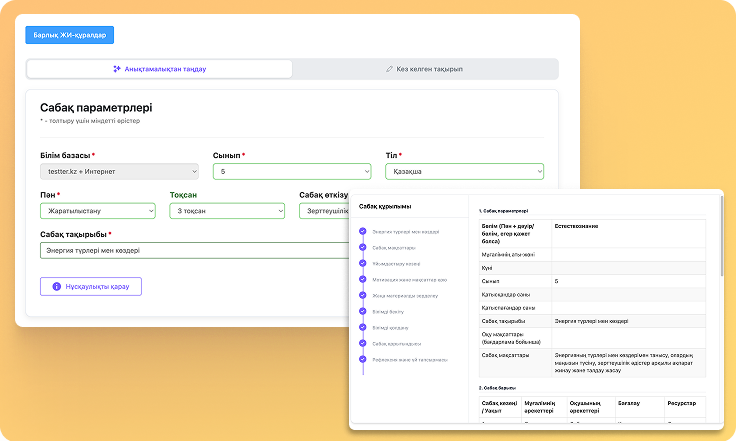738x441 pixels.
Task: Select the Білімді бекіту step
Action: [388, 312]
